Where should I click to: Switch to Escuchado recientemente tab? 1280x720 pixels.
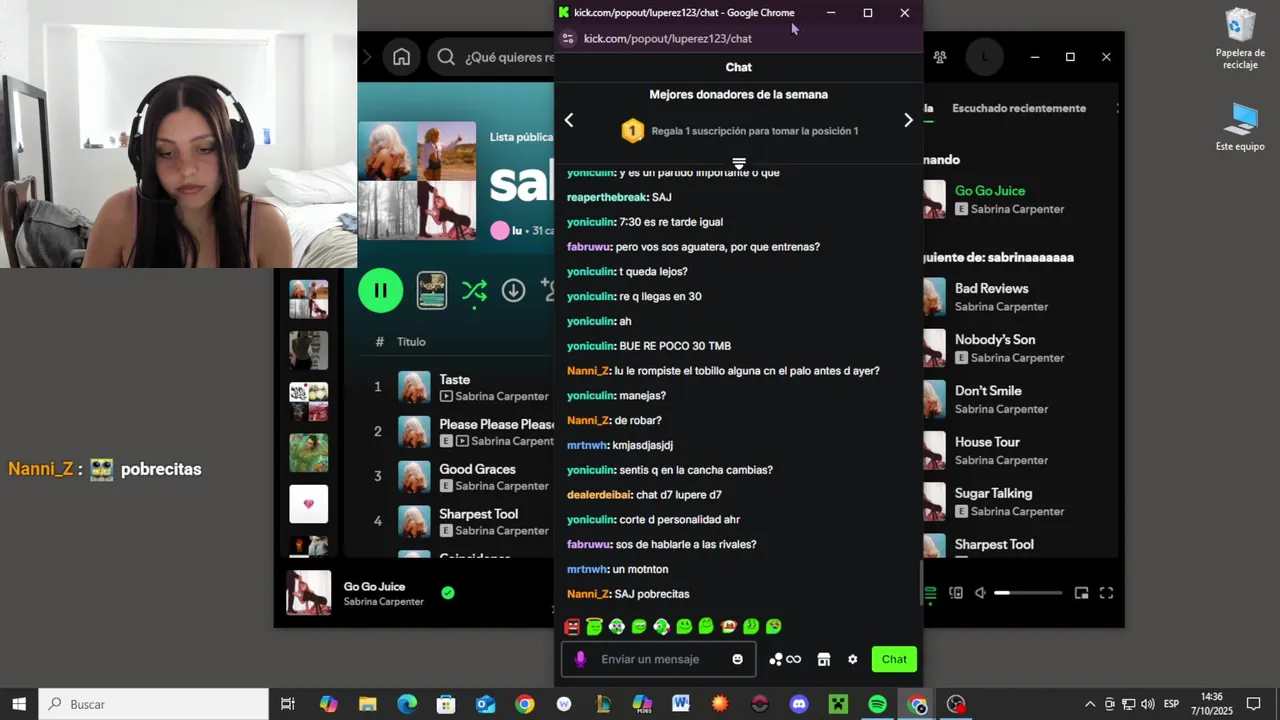coord(1018,108)
